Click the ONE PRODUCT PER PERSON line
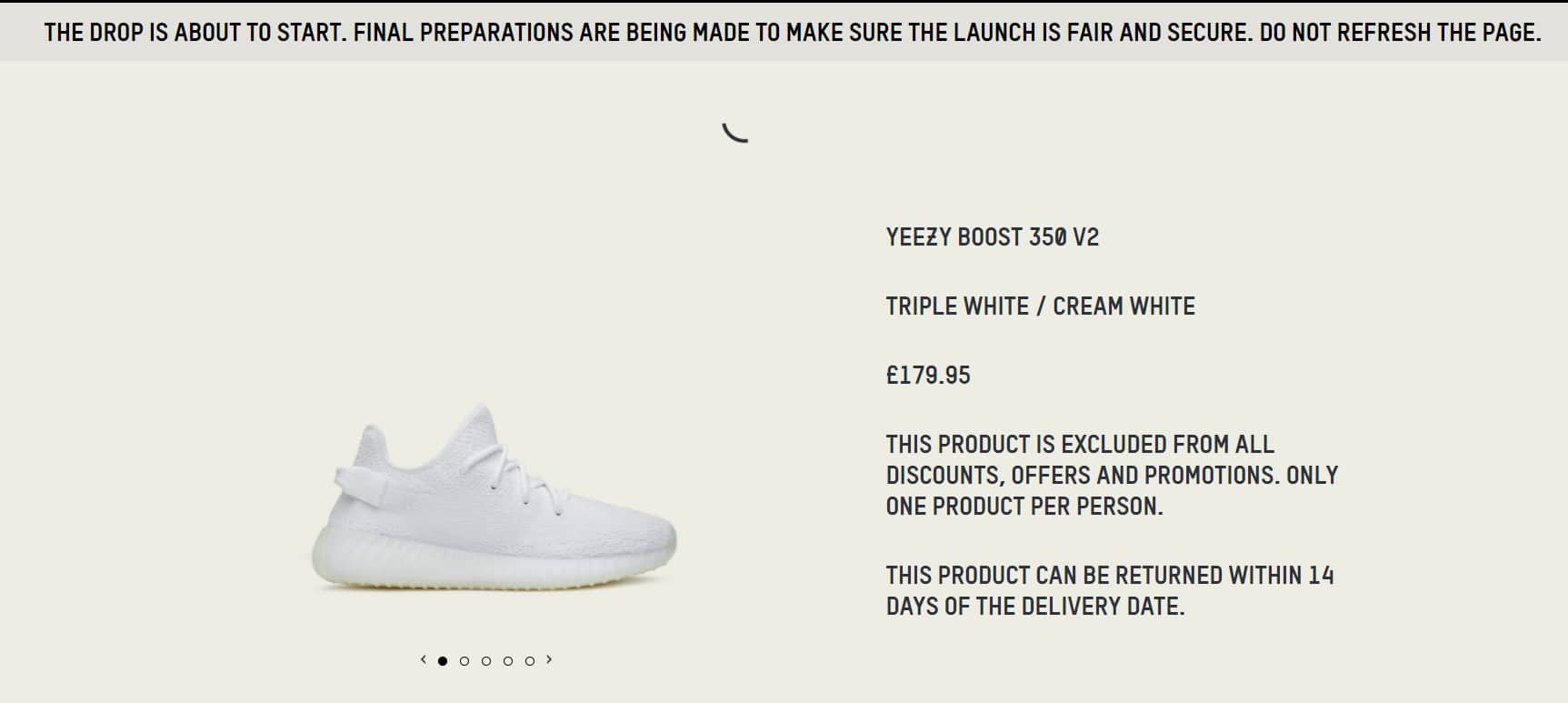Image resolution: width=1568 pixels, height=703 pixels. coord(1024,507)
